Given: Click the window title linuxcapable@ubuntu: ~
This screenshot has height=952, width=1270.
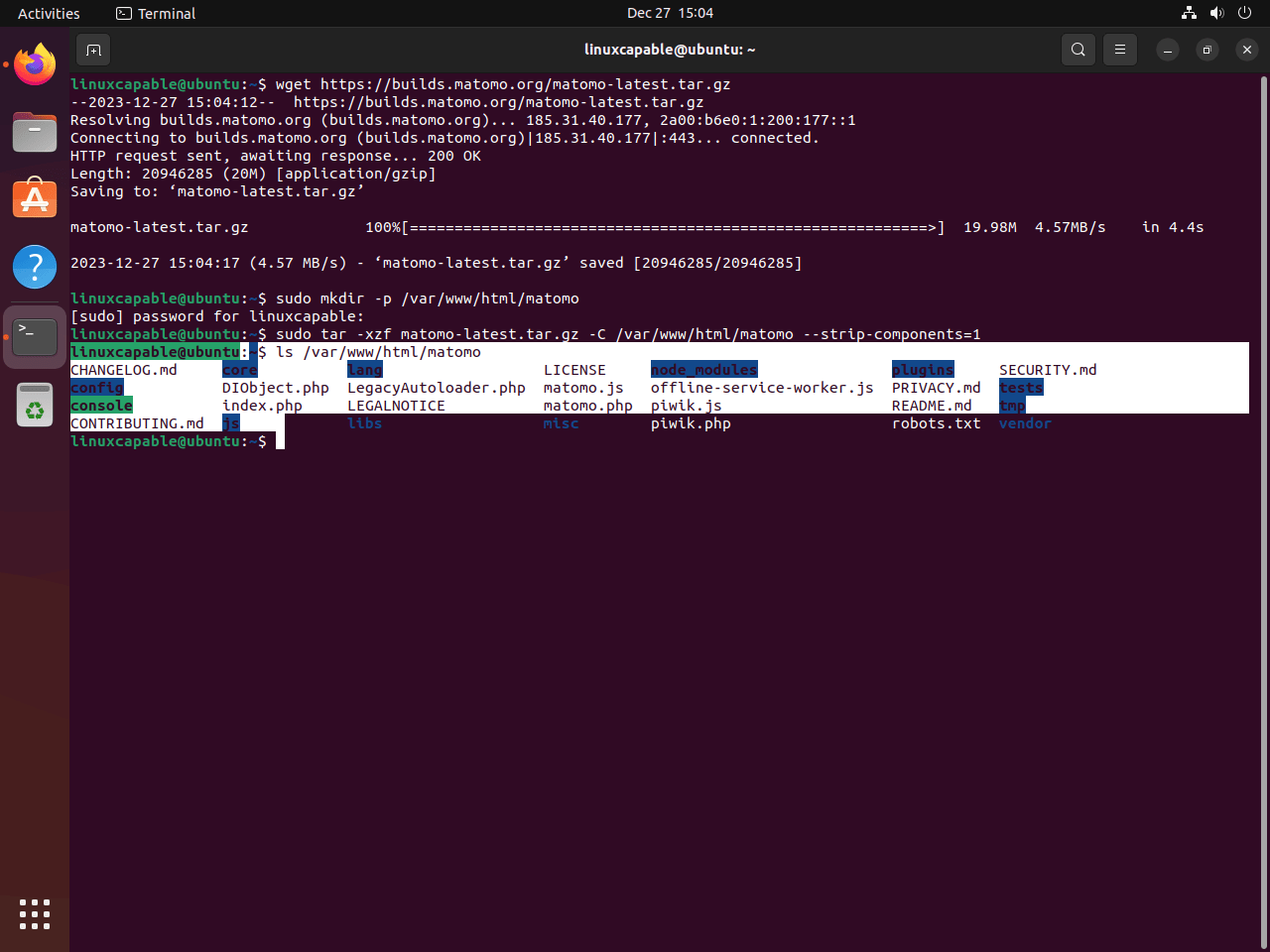Looking at the screenshot, I should (670, 50).
